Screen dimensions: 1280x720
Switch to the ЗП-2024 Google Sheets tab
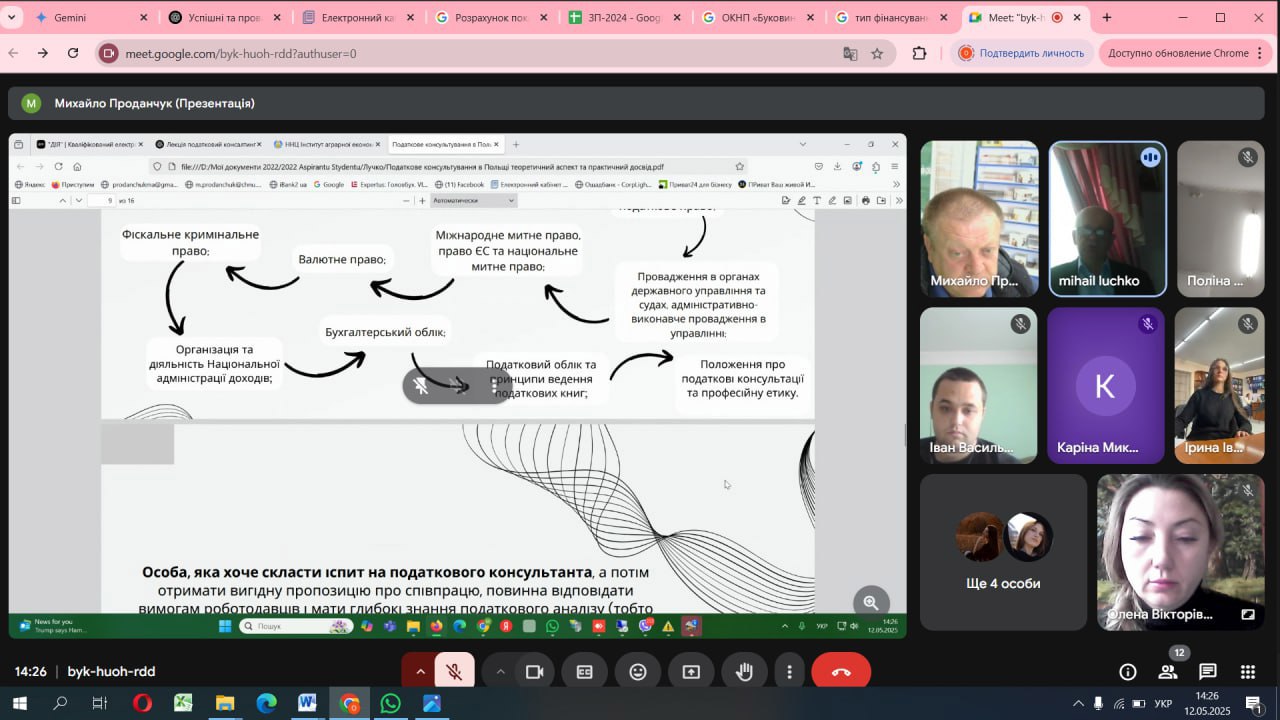click(625, 17)
